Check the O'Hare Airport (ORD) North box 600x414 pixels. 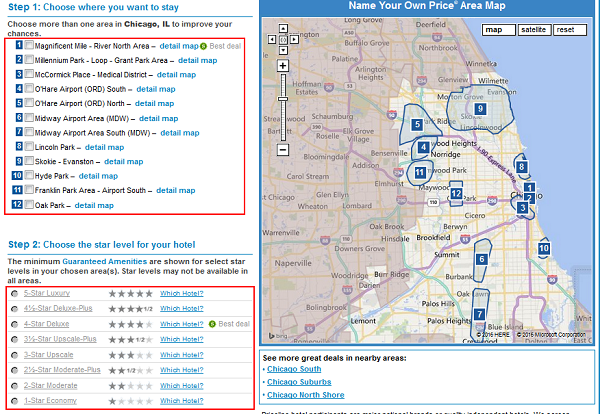tap(29, 103)
